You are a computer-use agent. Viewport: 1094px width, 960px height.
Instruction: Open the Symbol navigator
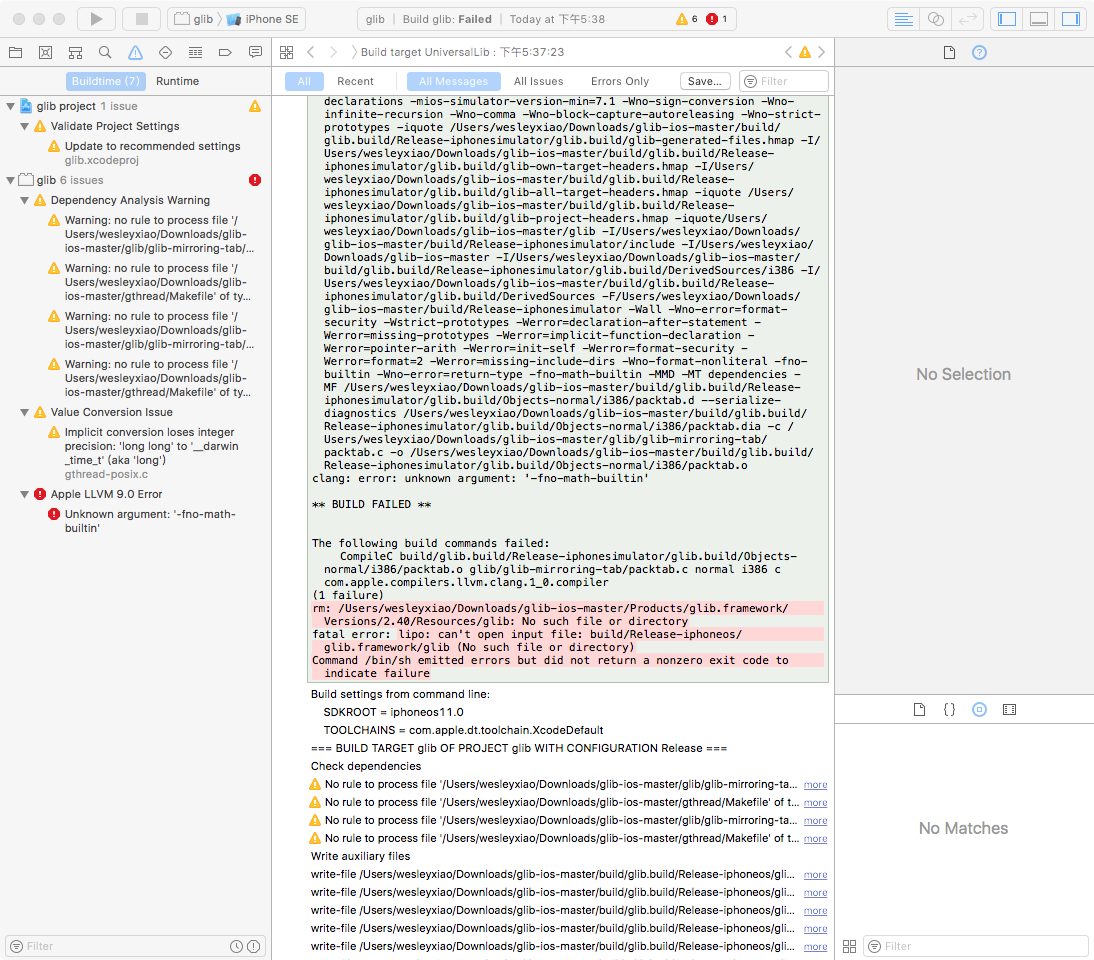coord(75,52)
